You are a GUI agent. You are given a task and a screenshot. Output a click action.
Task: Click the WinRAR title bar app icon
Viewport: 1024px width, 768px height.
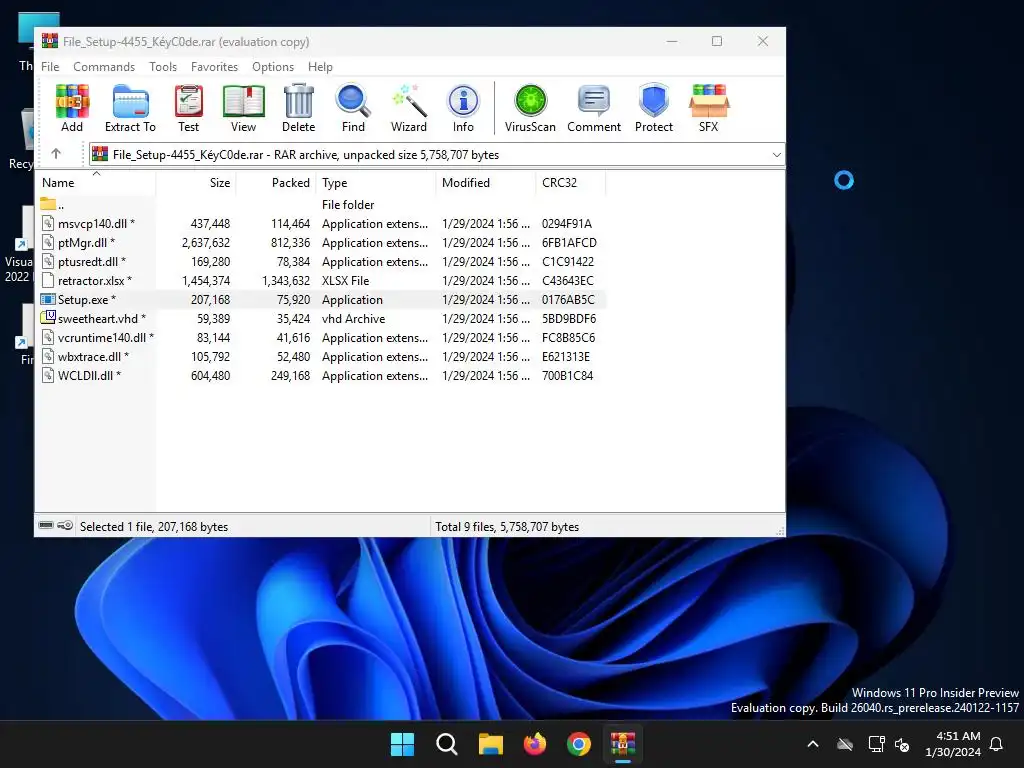(50, 41)
